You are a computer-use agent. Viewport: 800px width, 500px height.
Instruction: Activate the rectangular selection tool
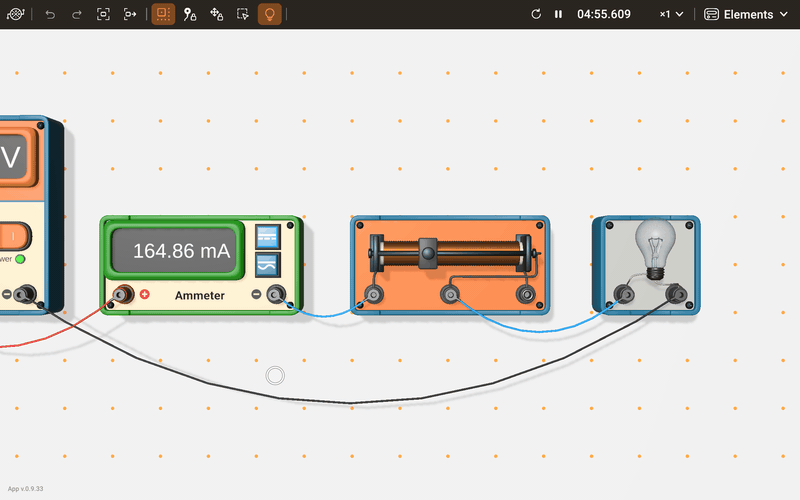tap(243, 14)
